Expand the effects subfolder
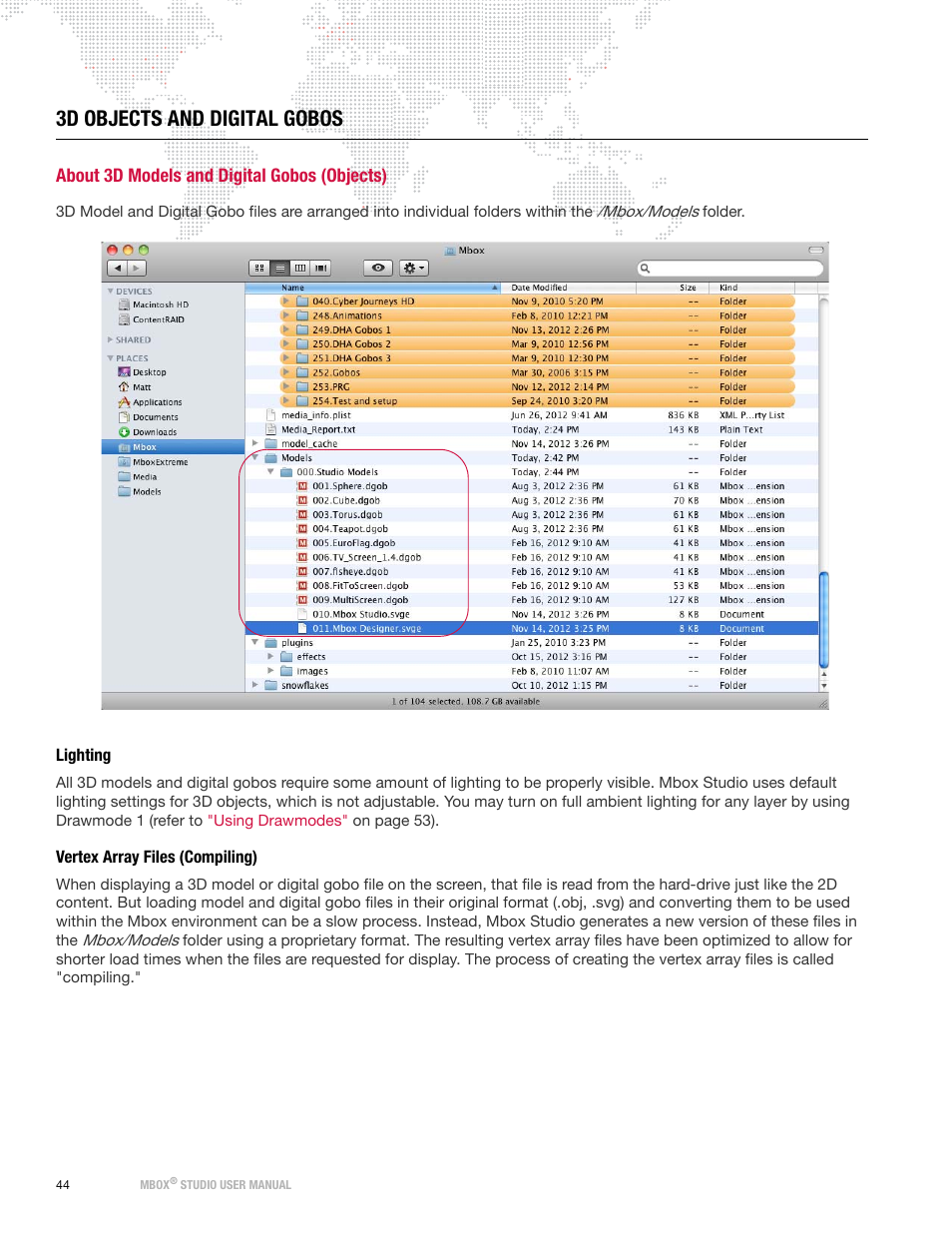 [270, 657]
